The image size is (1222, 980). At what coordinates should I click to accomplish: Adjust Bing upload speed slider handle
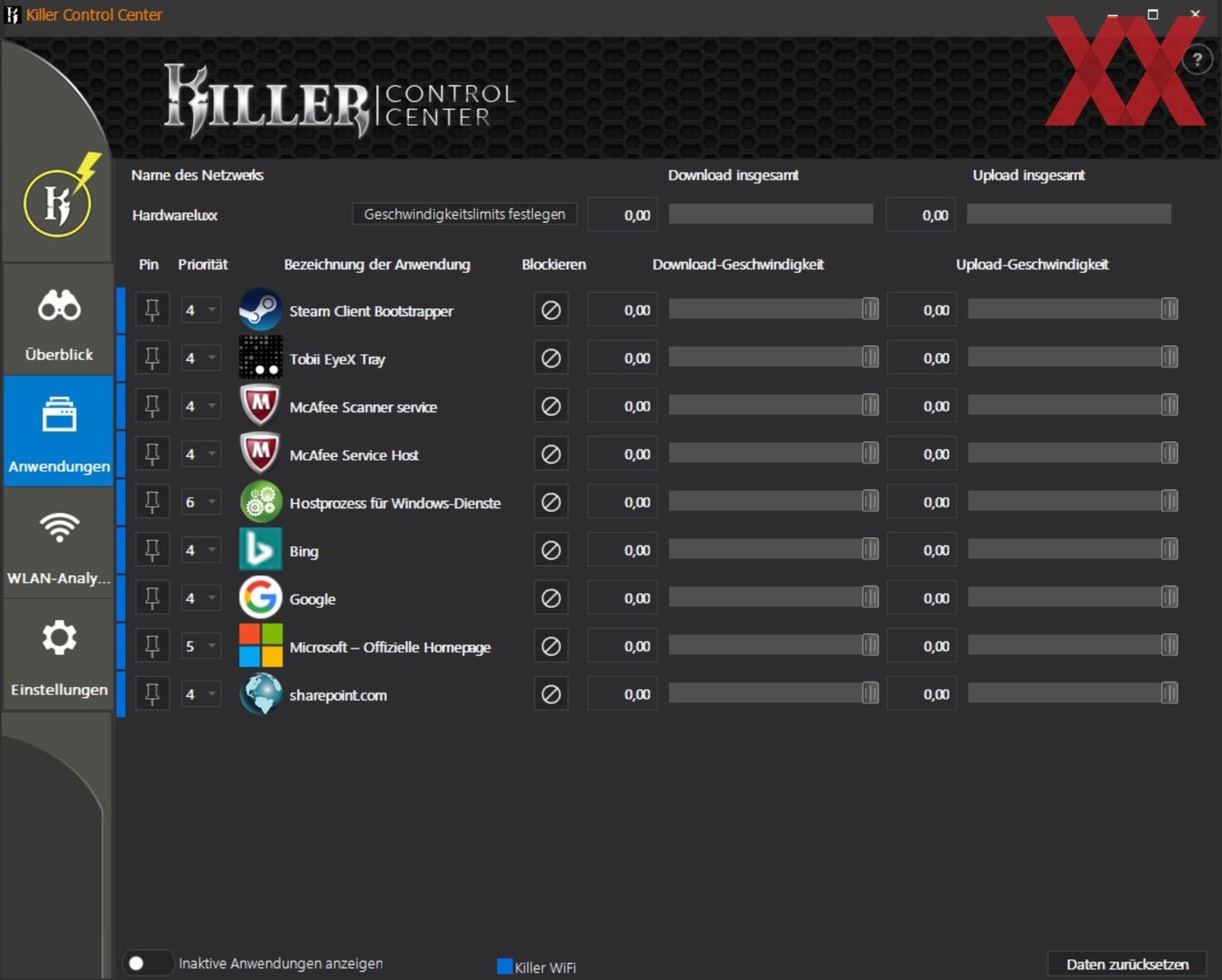(1169, 549)
